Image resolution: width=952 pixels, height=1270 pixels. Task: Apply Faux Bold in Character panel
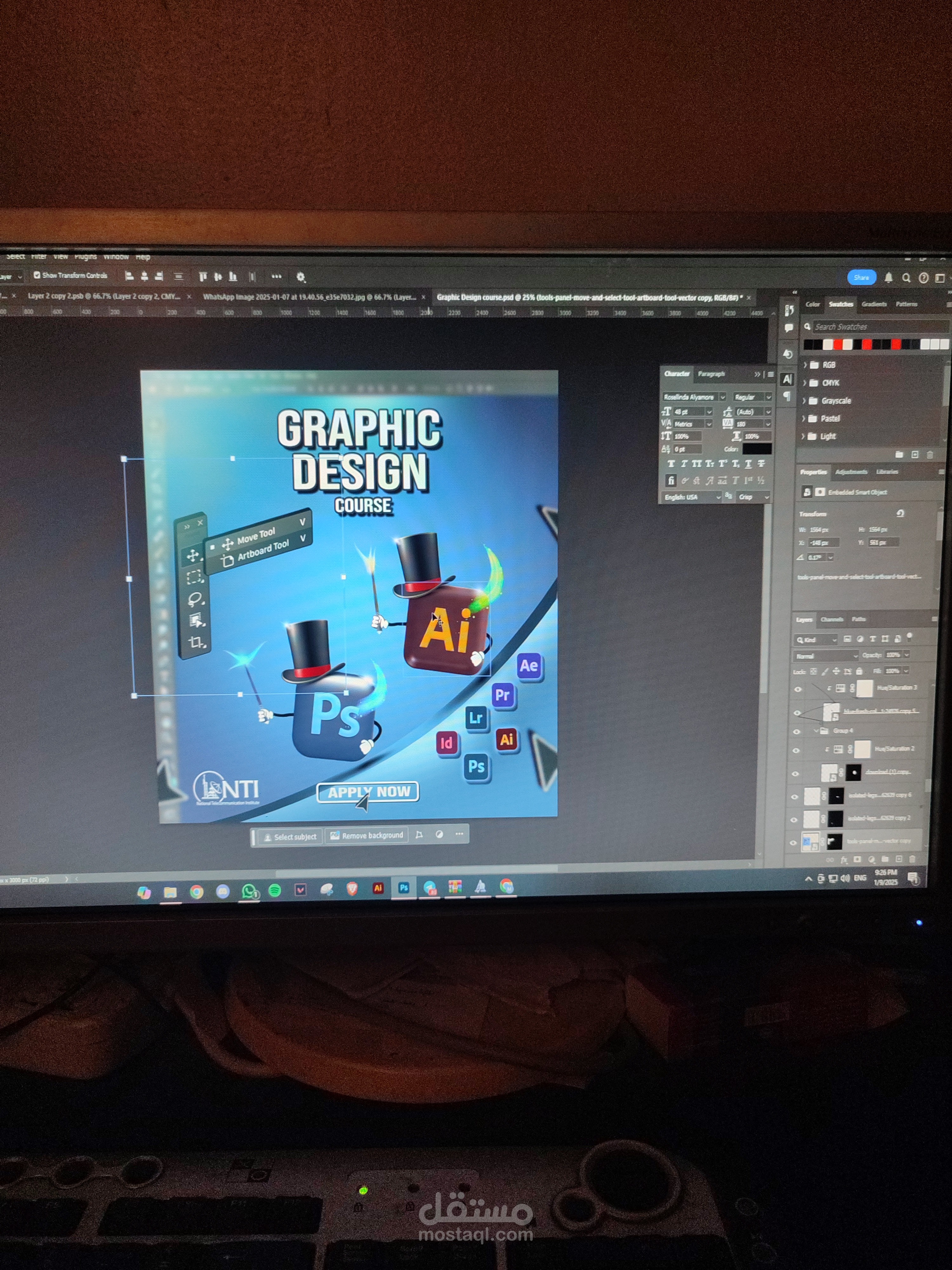(671, 463)
